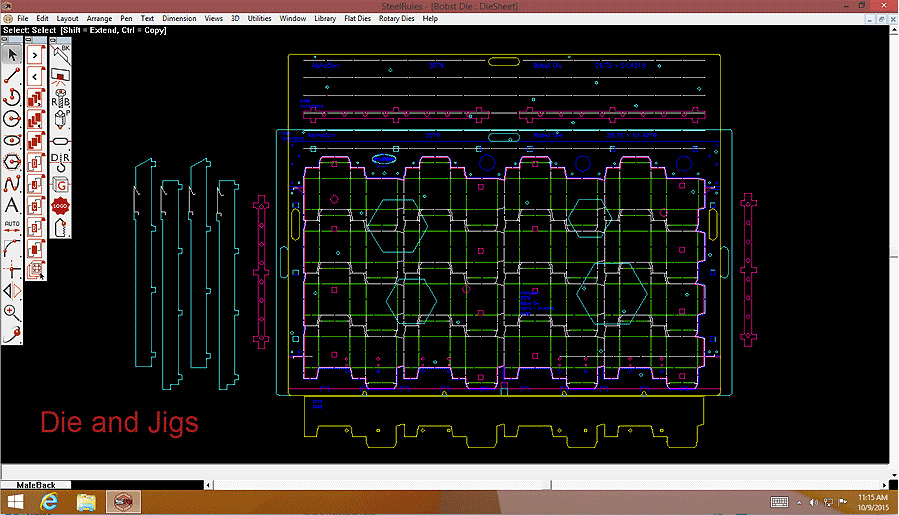Viewport: 899px width, 515px height.
Task: Open Internet Explorer from the taskbar
Action: click(x=48, y=501)
